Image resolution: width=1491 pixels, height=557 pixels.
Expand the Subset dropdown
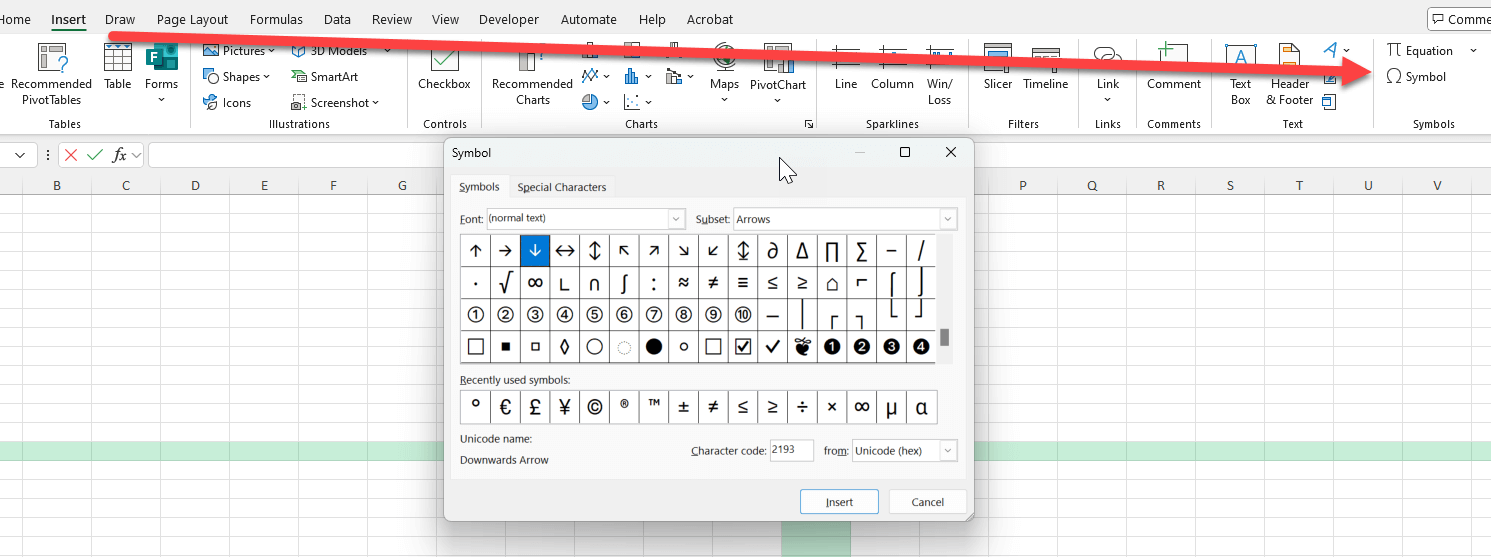pyautogui.click(x=947, y=219)
